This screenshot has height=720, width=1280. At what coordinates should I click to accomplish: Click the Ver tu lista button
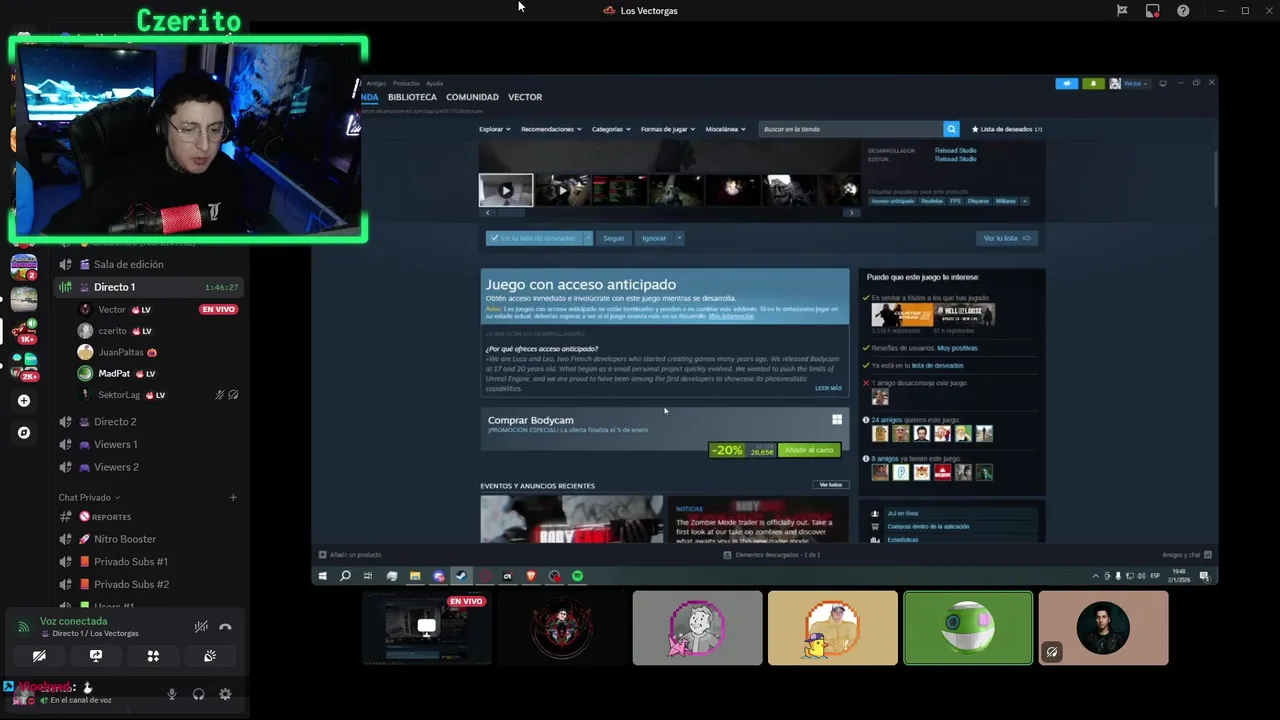pyautogui.click(x=1006, y=238)
